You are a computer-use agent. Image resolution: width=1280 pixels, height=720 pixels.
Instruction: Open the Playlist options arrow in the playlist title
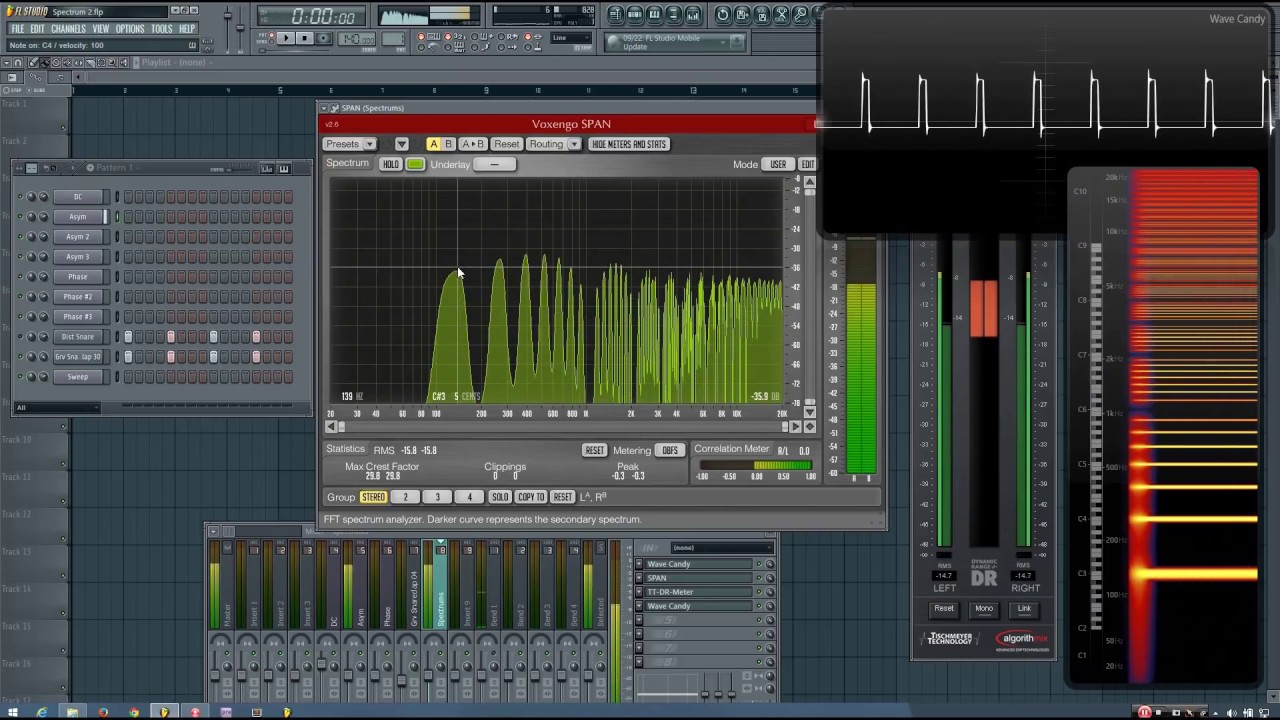[135, 62]
